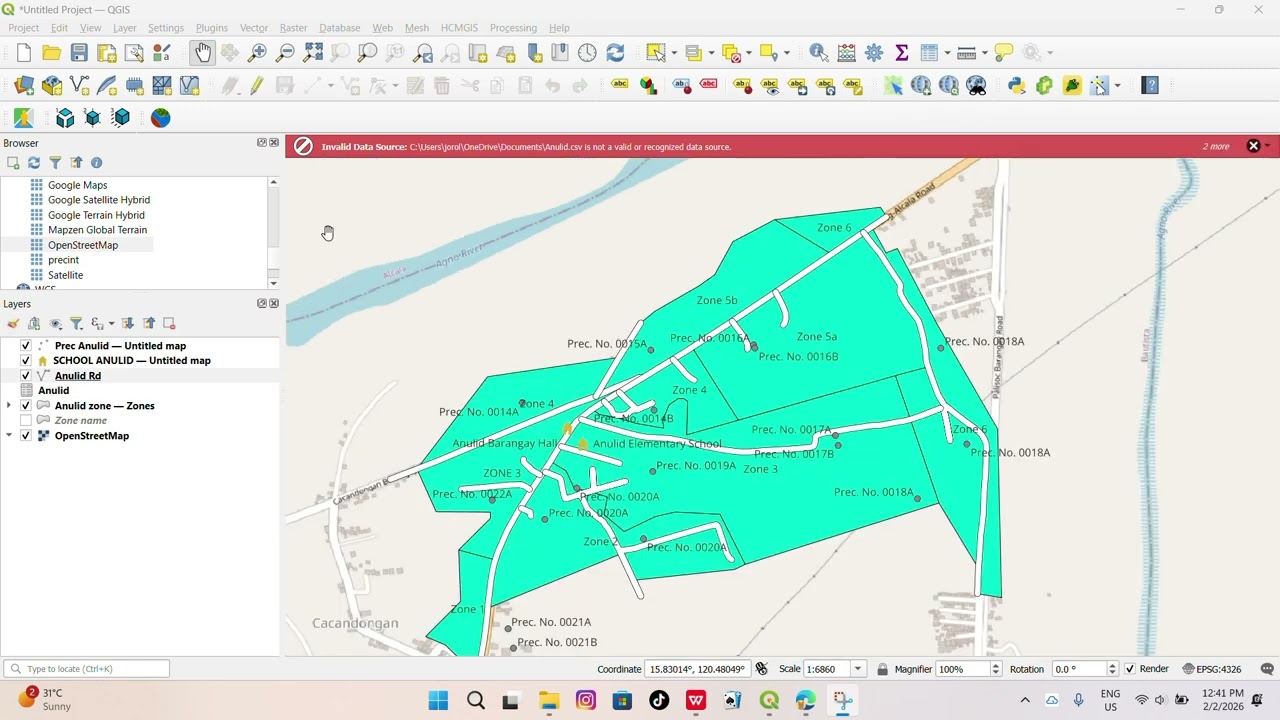1280x720 pixels.
Task: Open the Vector menu
Action: 254,28
